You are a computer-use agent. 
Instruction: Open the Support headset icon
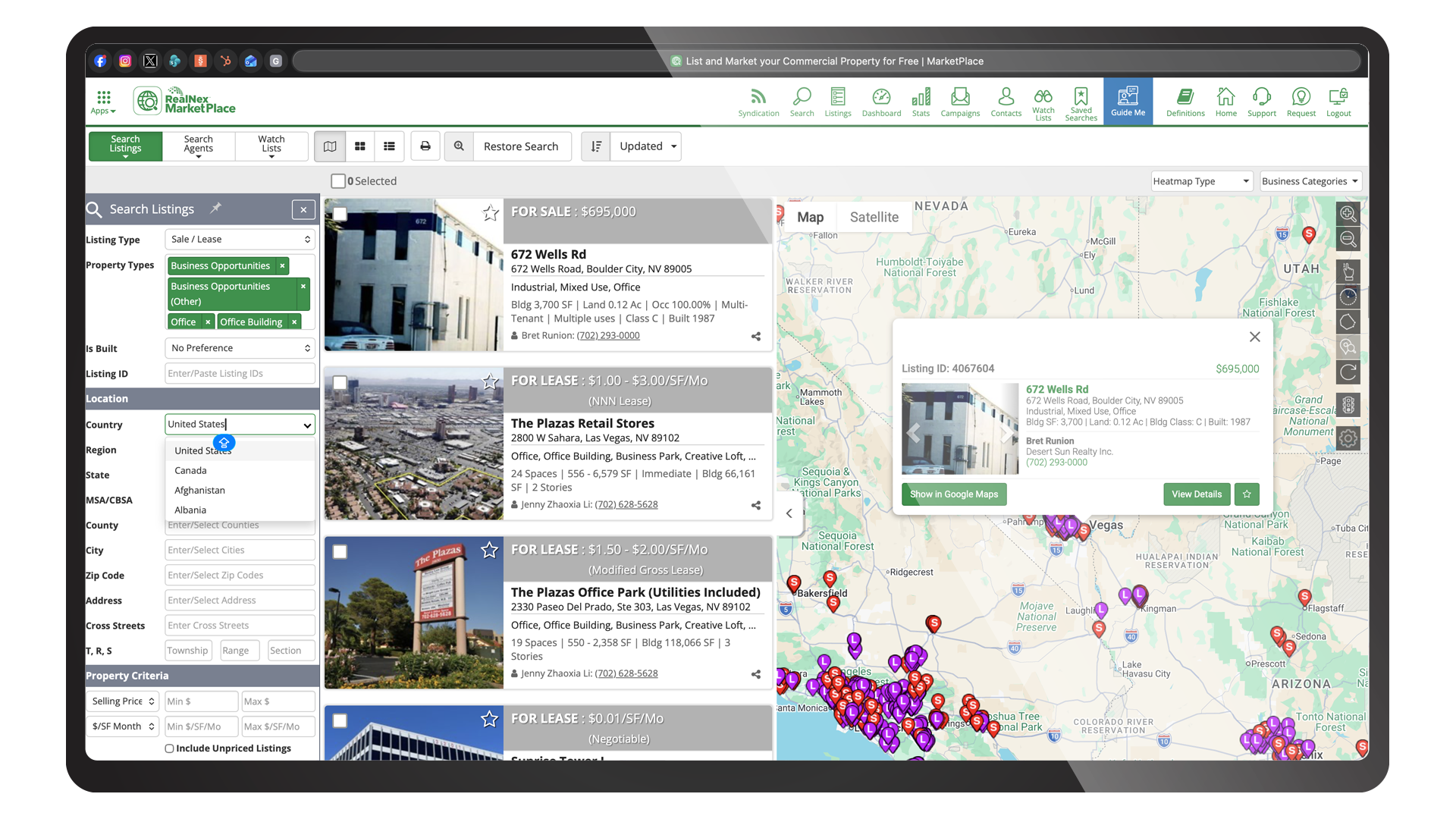(1262, 102)
